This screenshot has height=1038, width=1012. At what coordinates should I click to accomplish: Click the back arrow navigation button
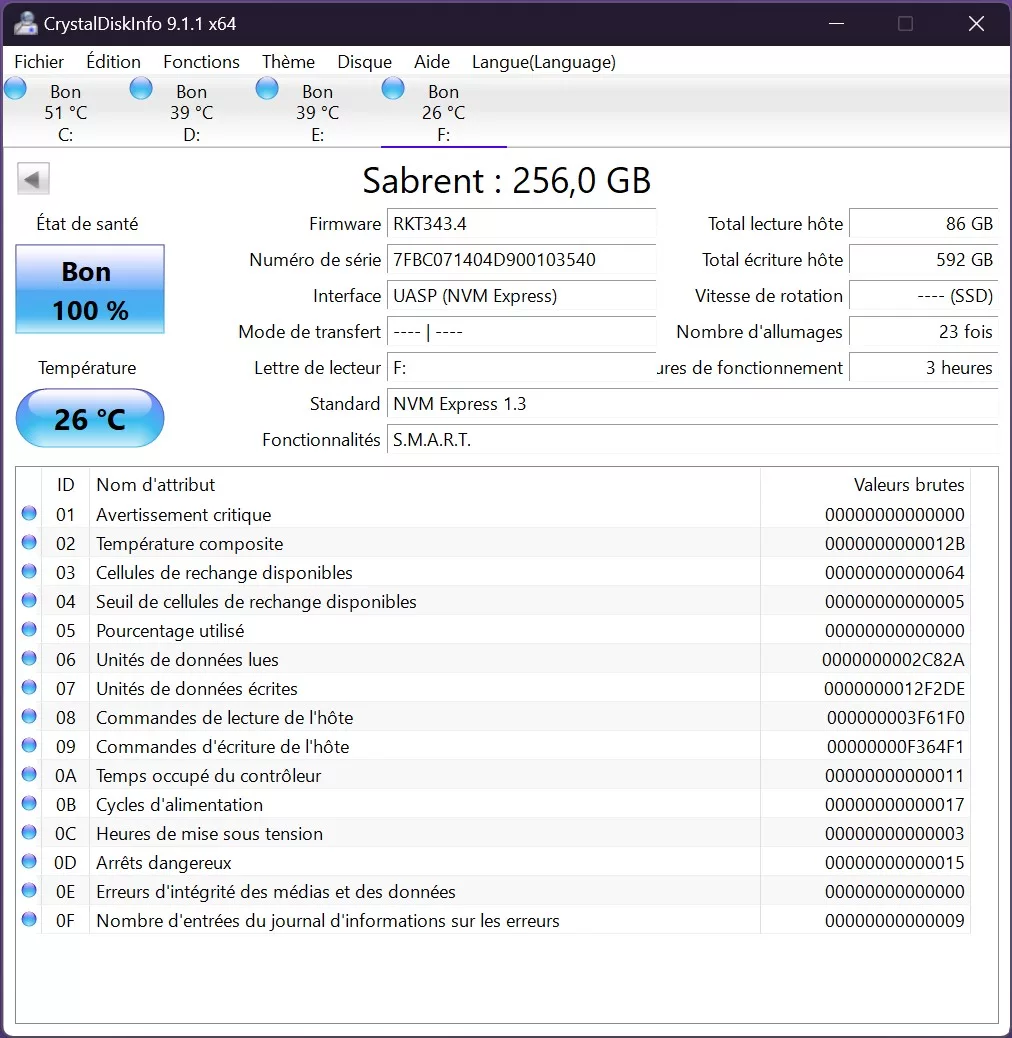tap(33, 177)
